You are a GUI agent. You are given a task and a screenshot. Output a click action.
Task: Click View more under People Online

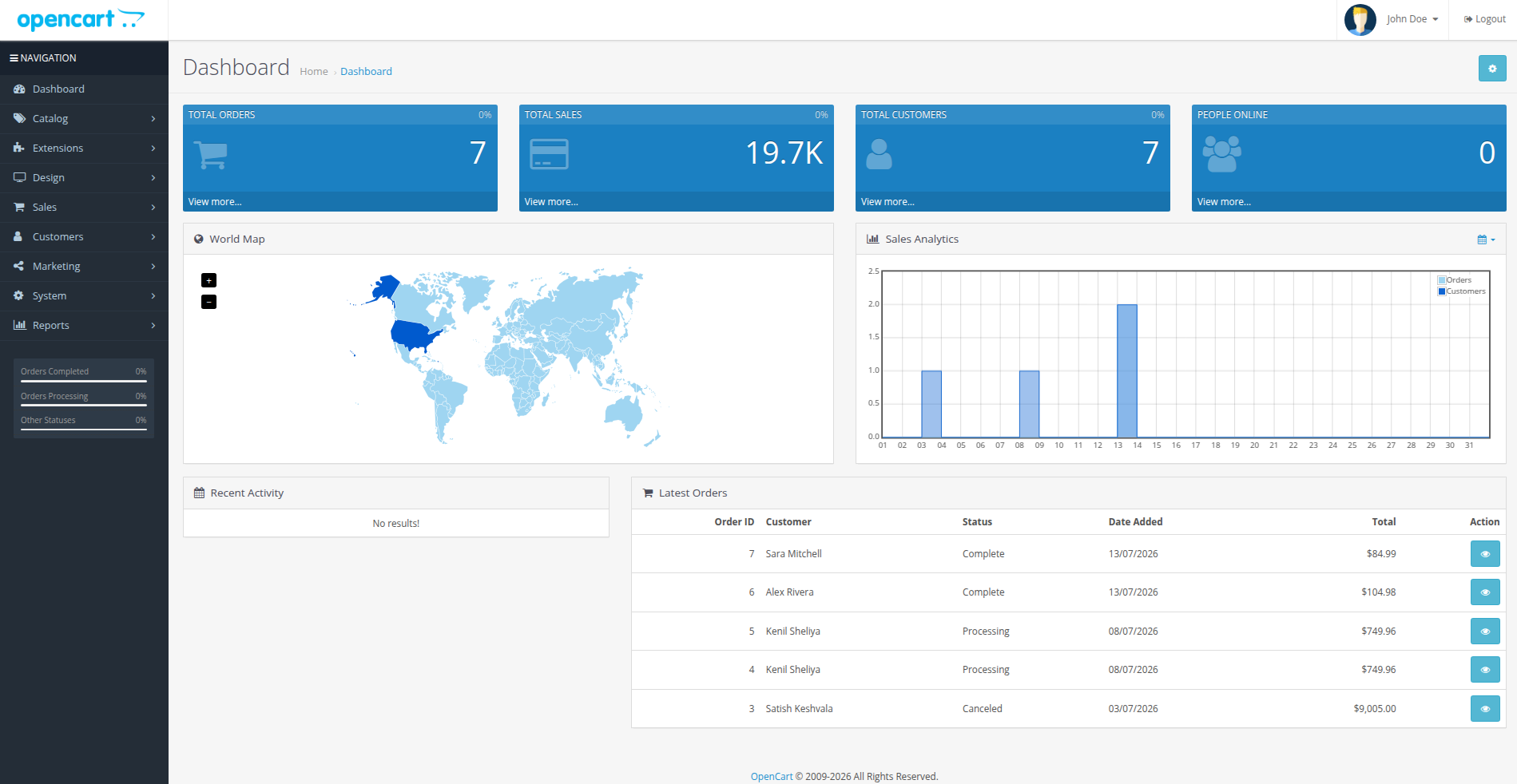(x=1224, y=202)
